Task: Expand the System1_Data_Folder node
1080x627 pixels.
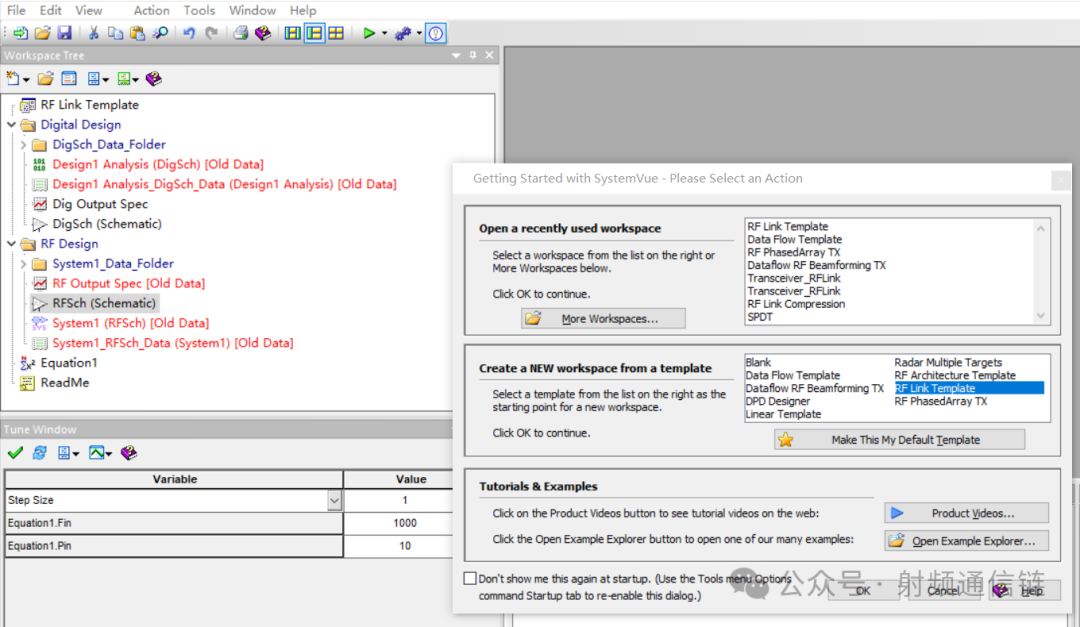Action: click(23, 264)
